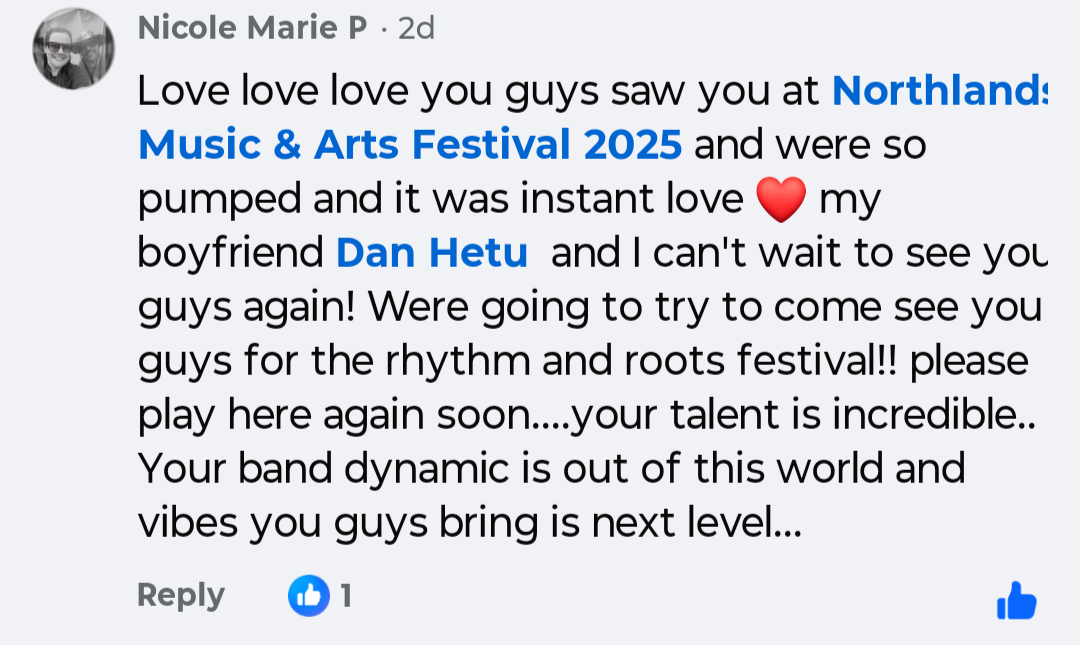Image resolution: width=1080 pixels, height=645 pixels.
Task: Reply to Nicole's comment
Action: [x=180, y=595]
